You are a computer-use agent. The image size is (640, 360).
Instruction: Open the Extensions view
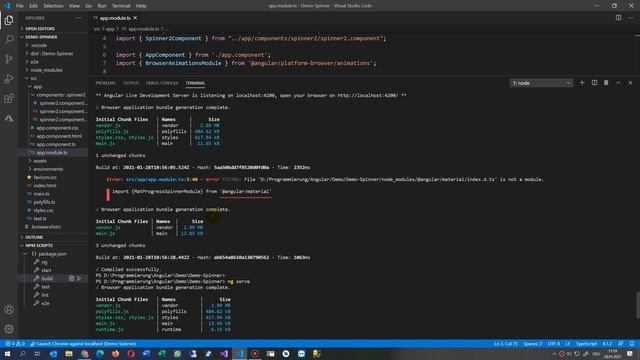(9, 98)
